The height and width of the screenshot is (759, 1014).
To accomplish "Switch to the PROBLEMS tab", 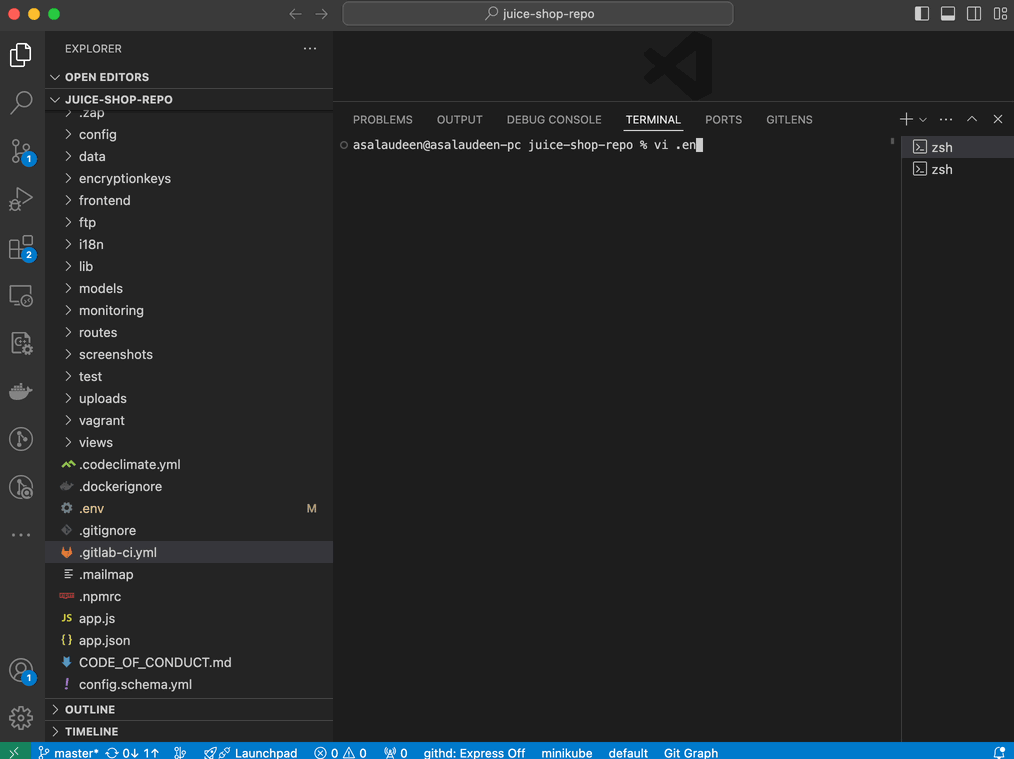I will point(382,119).
